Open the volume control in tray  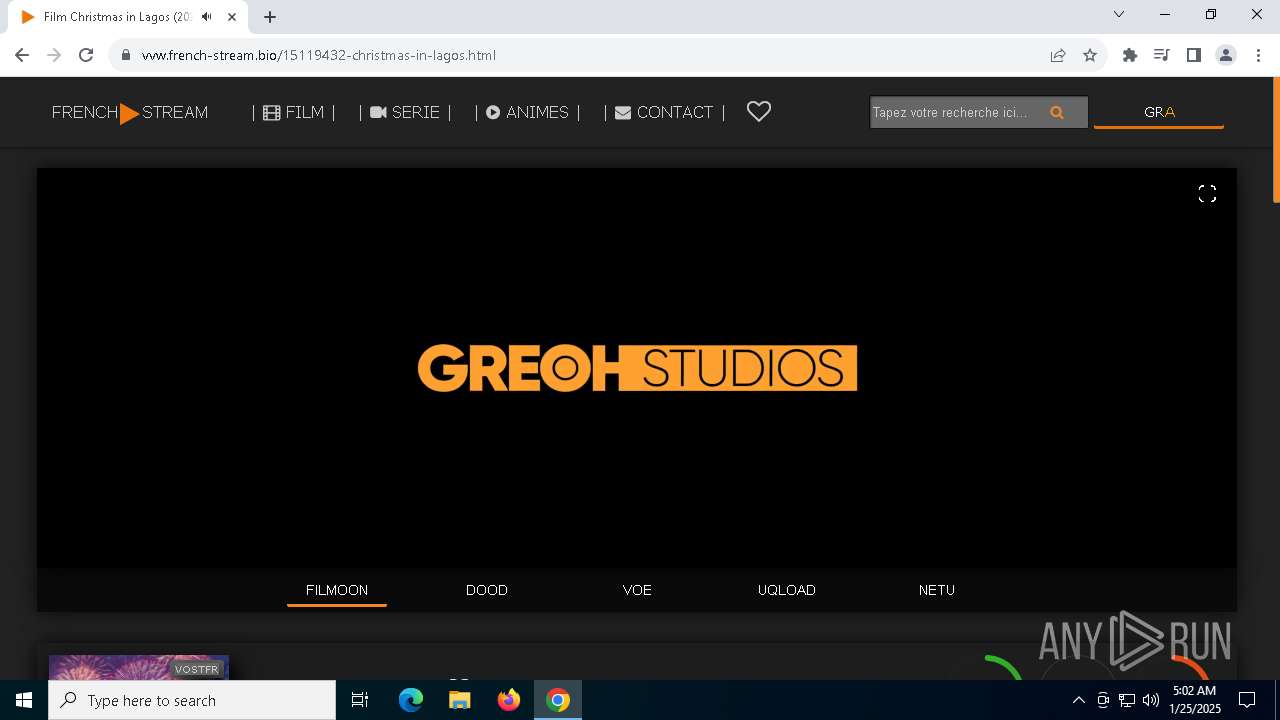coord(1151,700)
